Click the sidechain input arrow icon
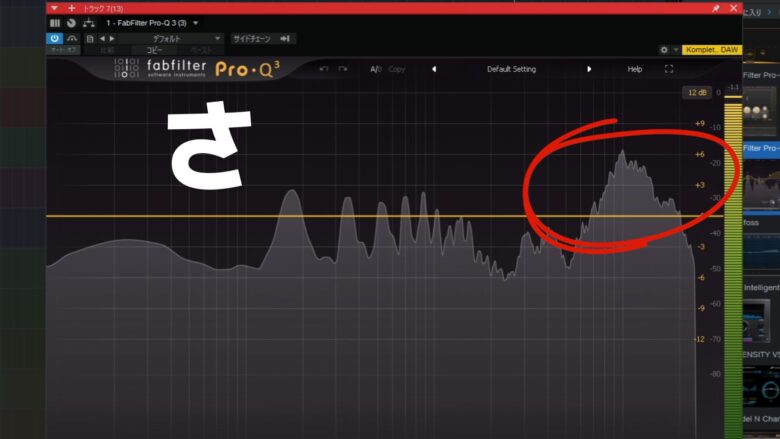780x439 pixels. [x=285, y=39]
